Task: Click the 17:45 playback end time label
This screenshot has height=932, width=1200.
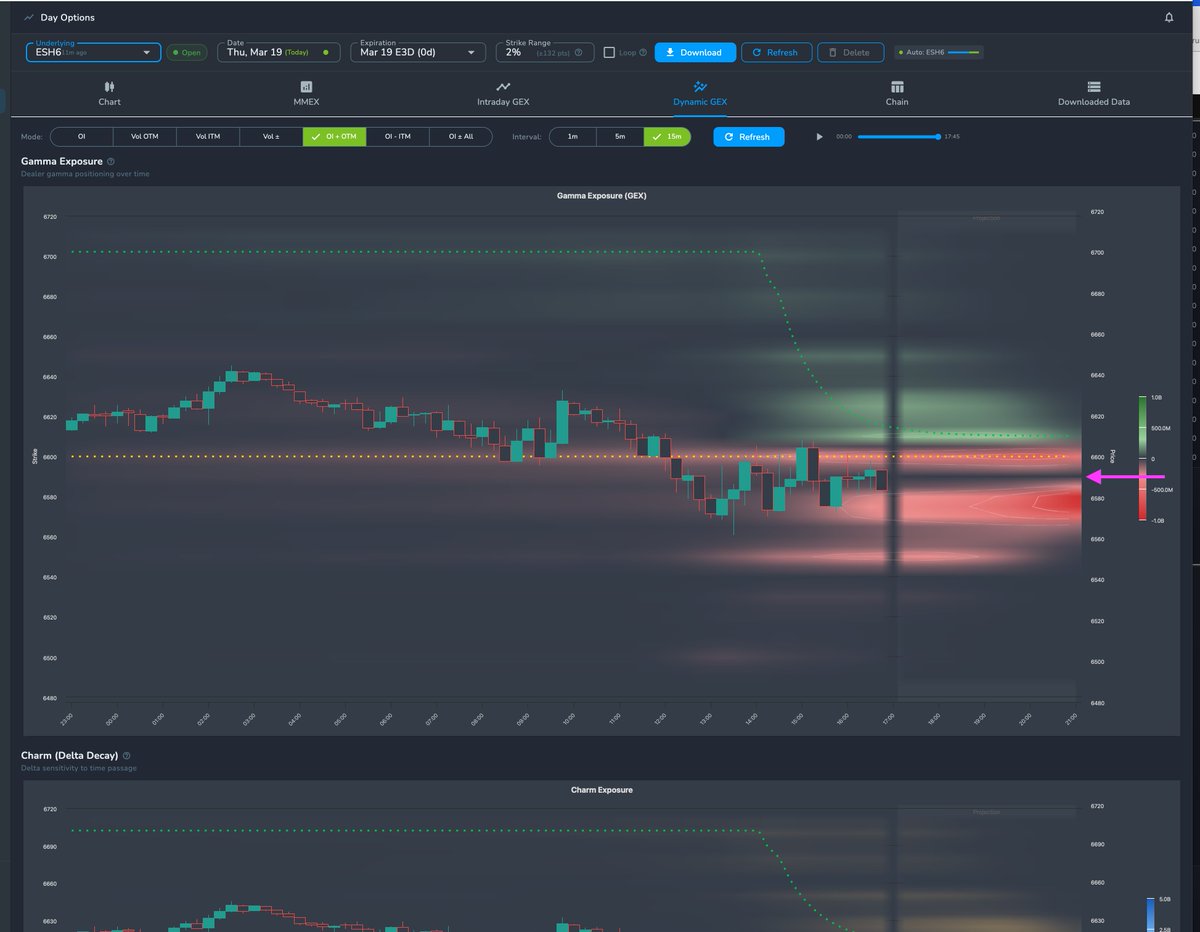Action: click(x=952, y=137)
